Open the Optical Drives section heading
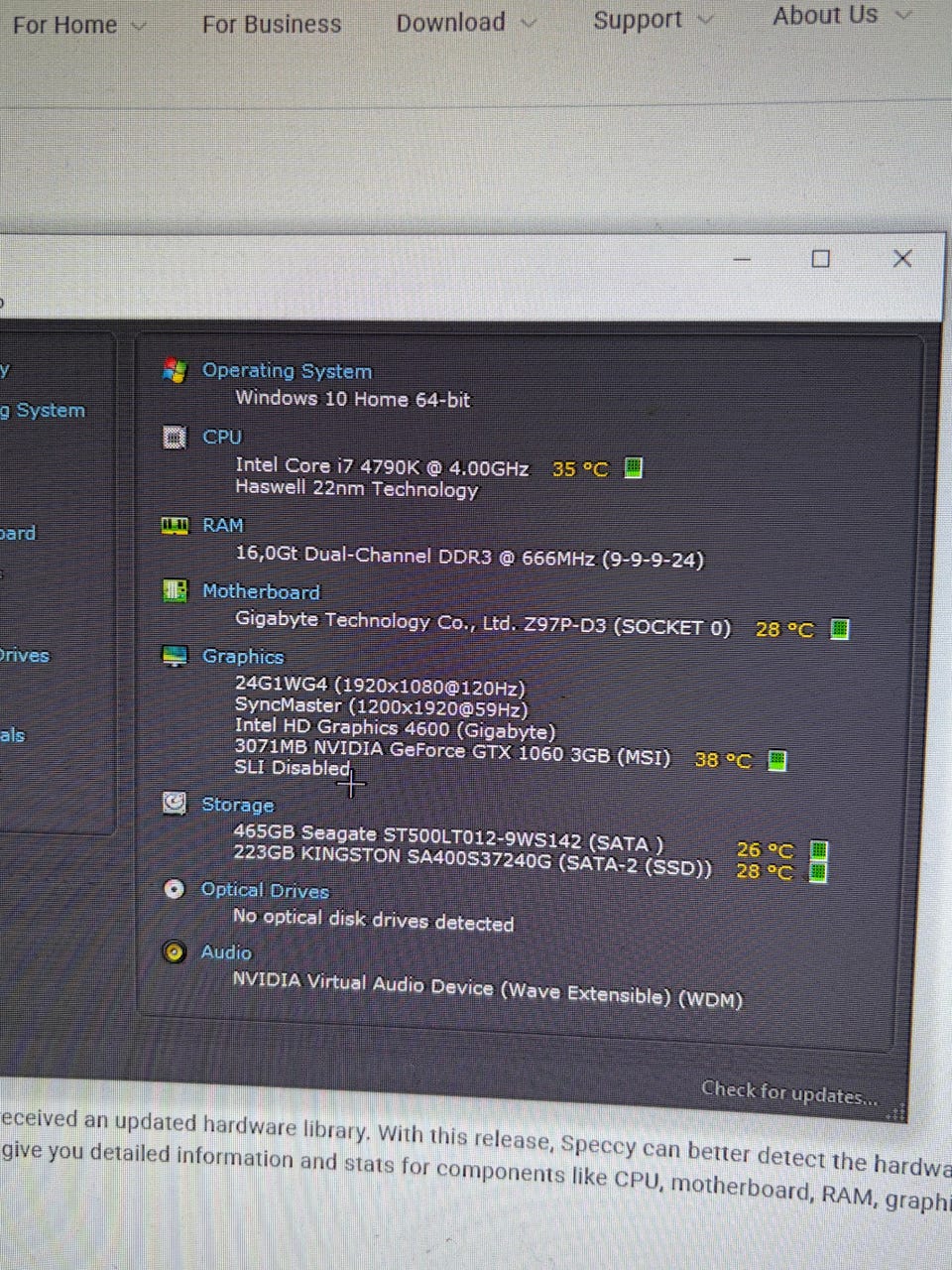Screen dimensions: 952x1270 coord(265,890)
